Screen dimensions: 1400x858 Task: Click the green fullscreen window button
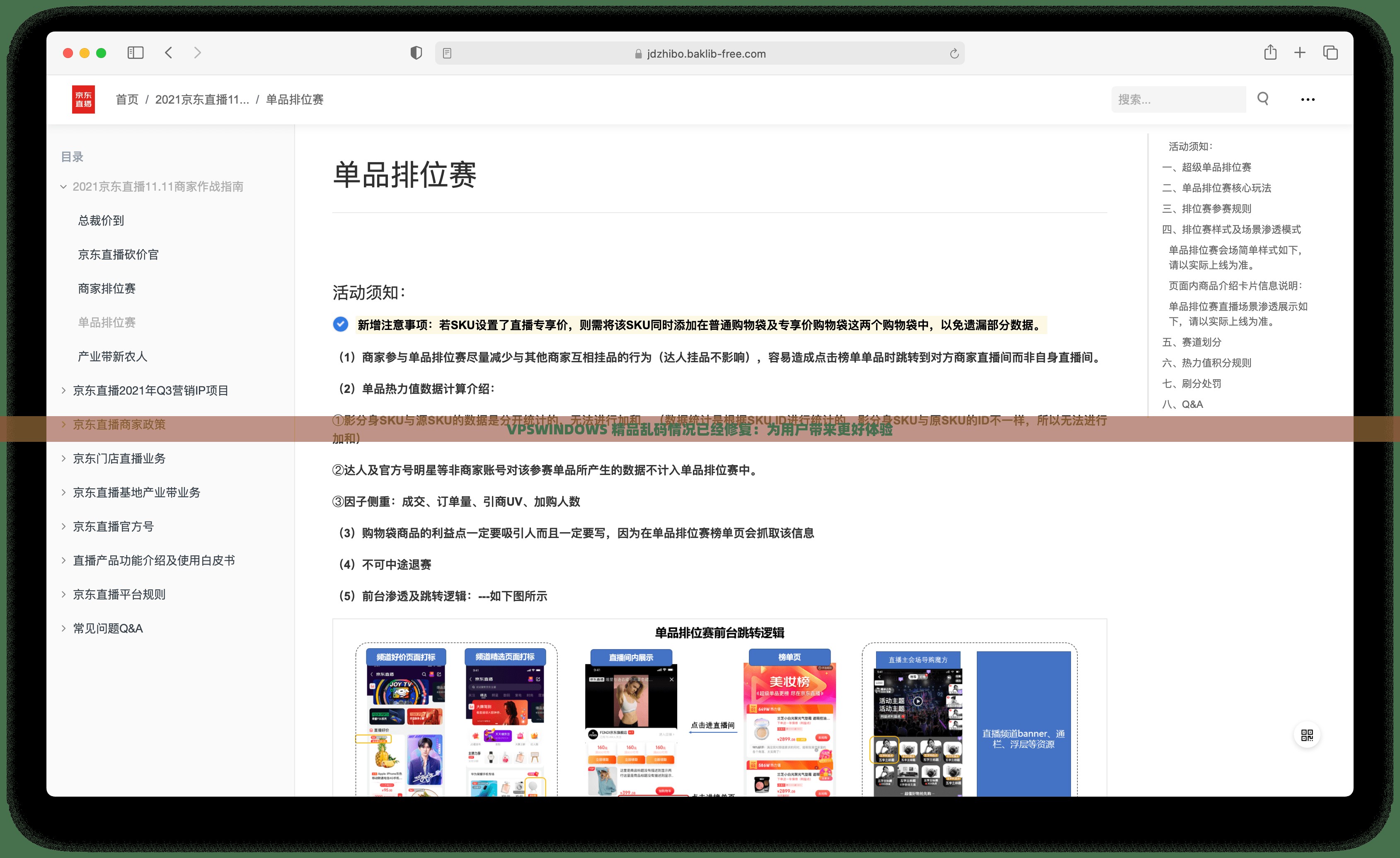(101, 53)
